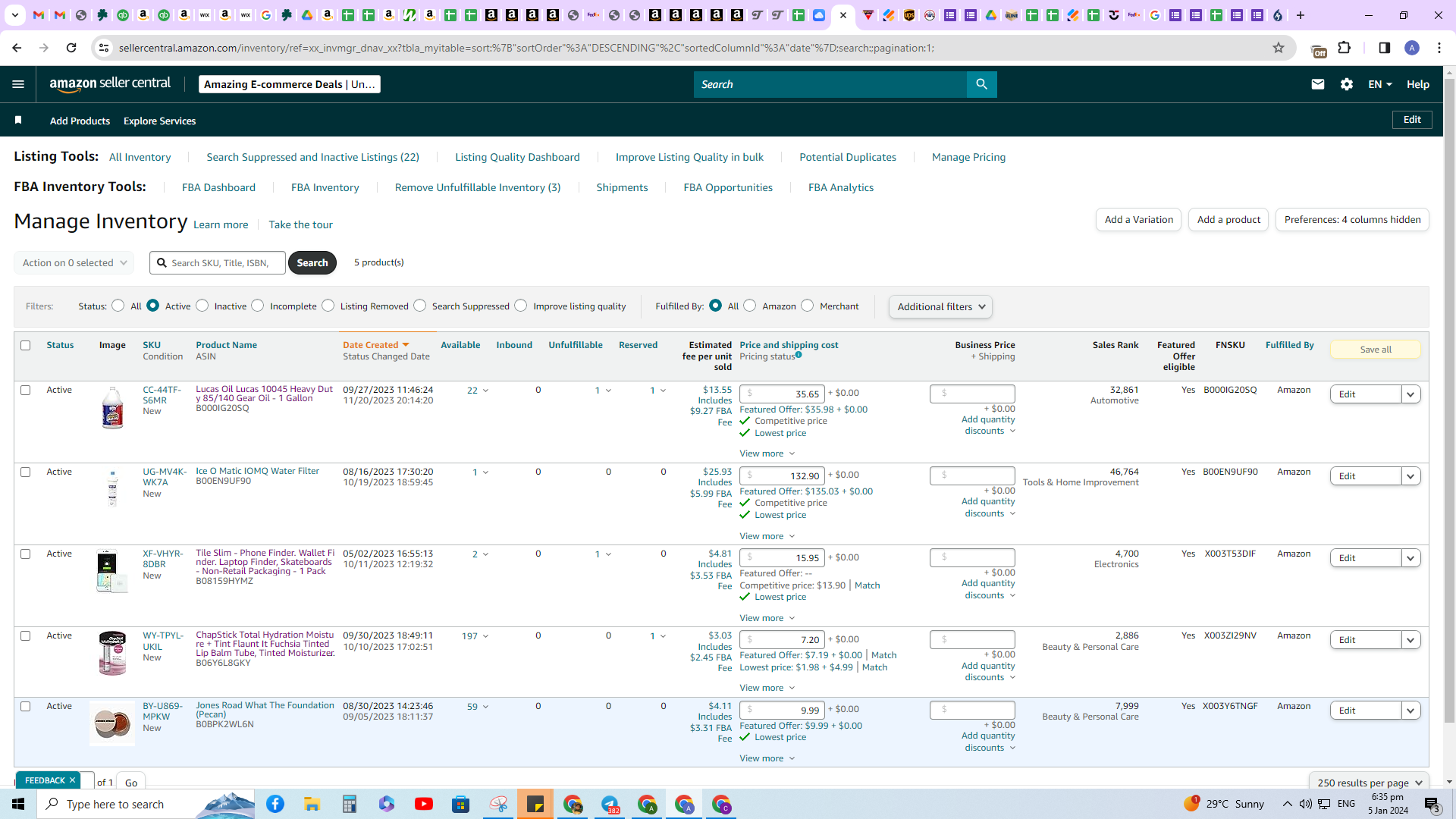Click the search magnifier button in header

point(981,84)
